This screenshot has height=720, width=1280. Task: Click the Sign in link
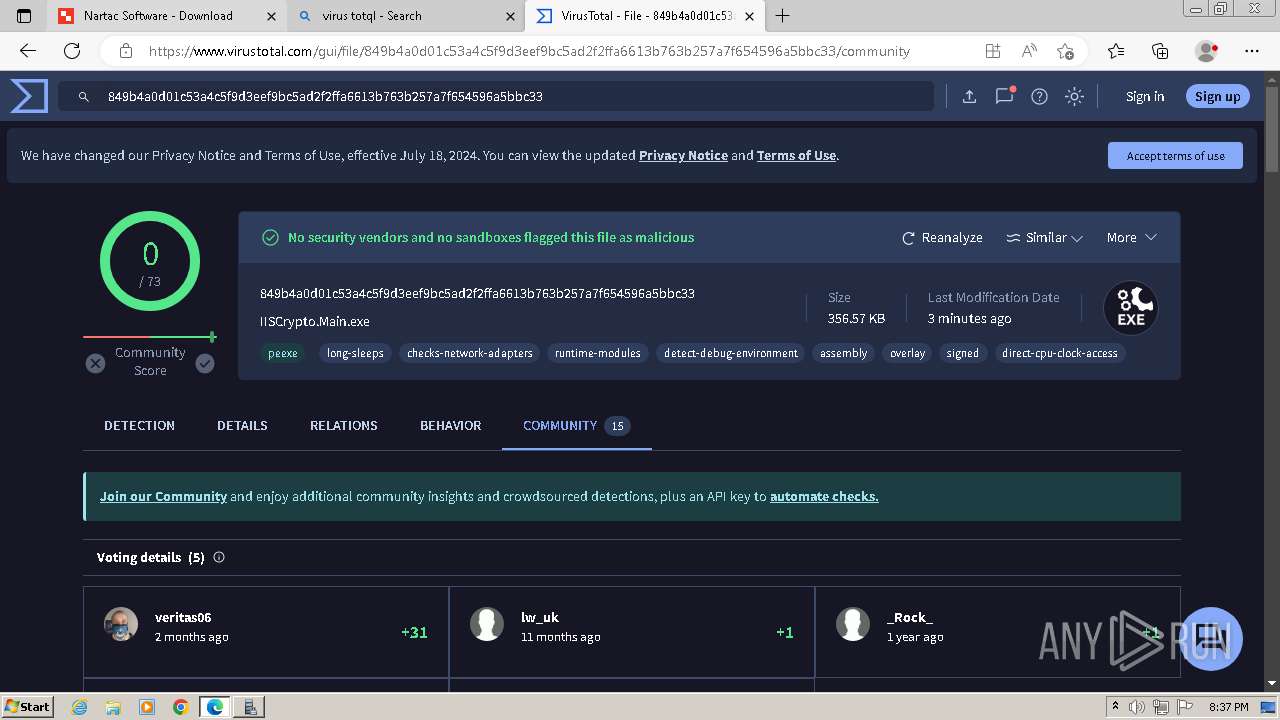1145,96
